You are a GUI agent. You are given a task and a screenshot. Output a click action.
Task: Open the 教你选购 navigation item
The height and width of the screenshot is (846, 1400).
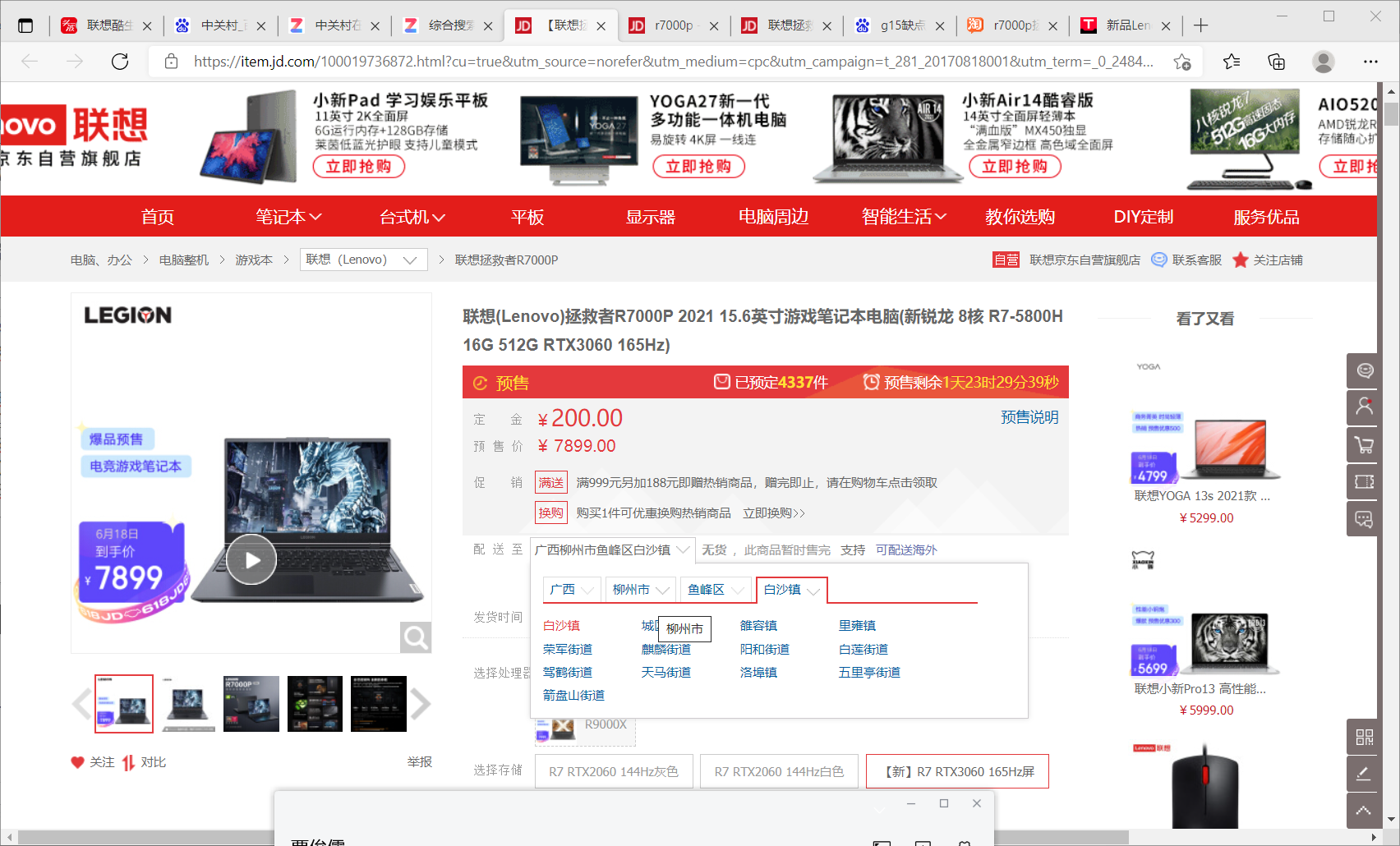[x=1020, y=217]
